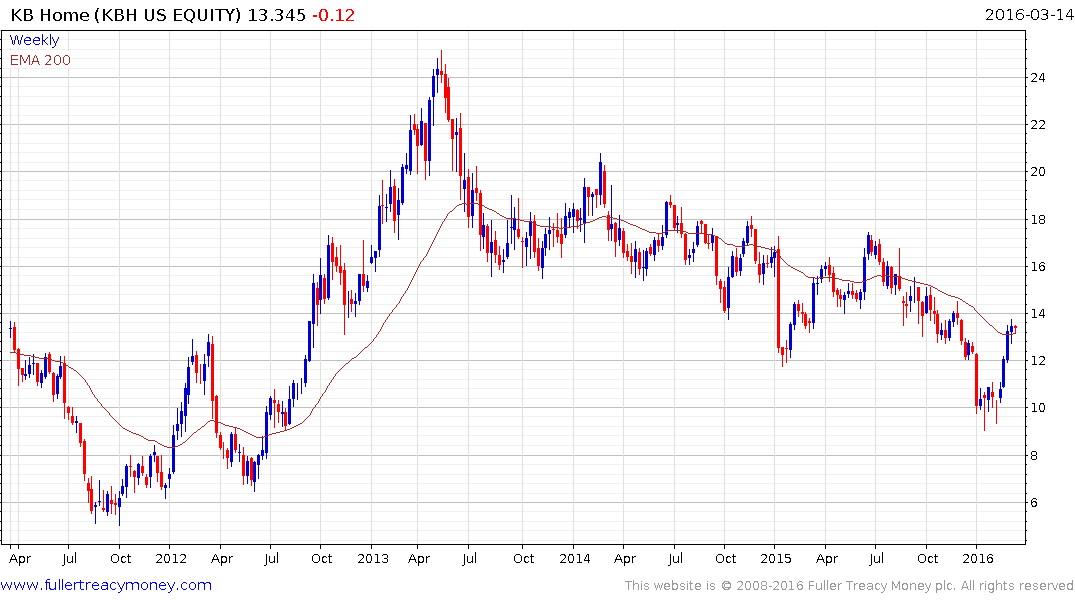The height and width of the screenshot is (600, 1075).
Task: Click the 2012 year label on time axis
Action: click(x=171, y=558)
